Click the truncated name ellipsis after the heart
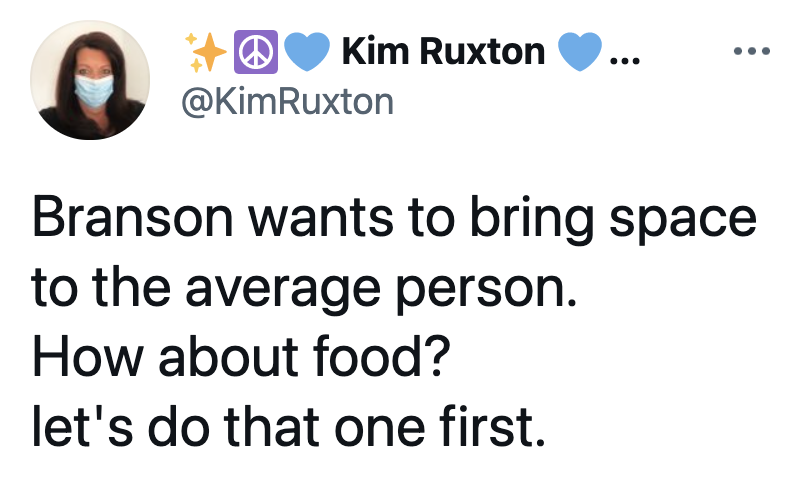 coord(624,62)
